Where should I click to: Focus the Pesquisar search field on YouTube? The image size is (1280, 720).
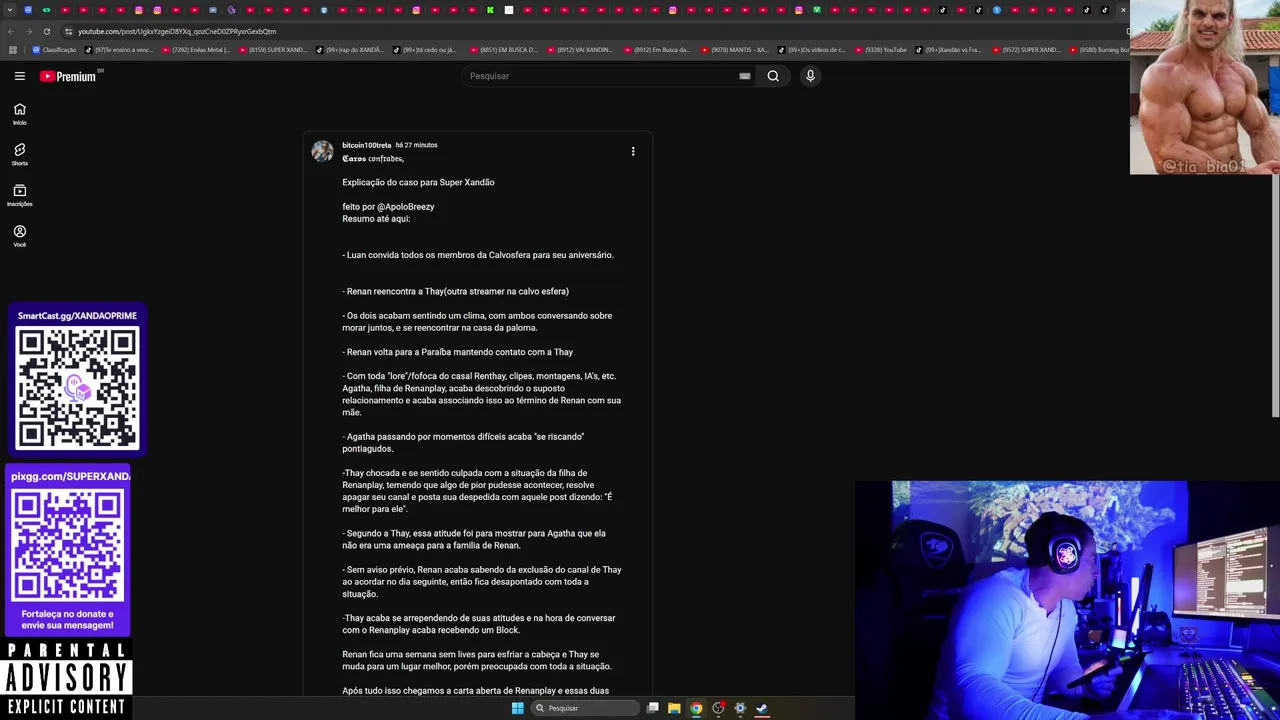(x=600, y=76)
